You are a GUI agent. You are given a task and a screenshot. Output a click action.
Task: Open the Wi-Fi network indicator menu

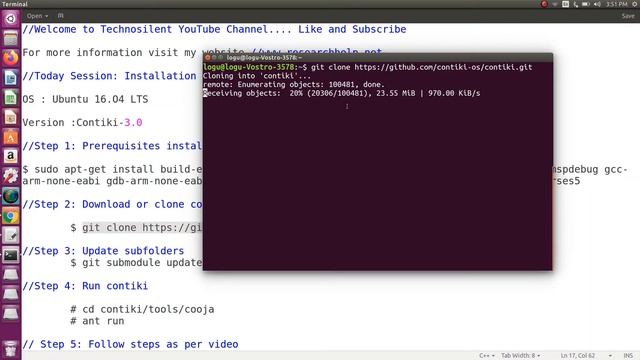pyautogui.click(x=555, y=4)
